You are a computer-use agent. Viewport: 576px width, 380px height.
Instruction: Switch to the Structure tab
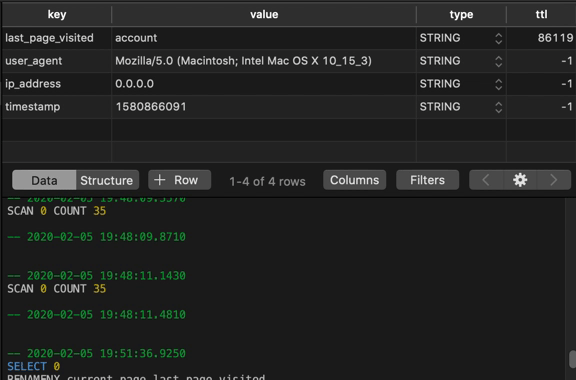107,180
